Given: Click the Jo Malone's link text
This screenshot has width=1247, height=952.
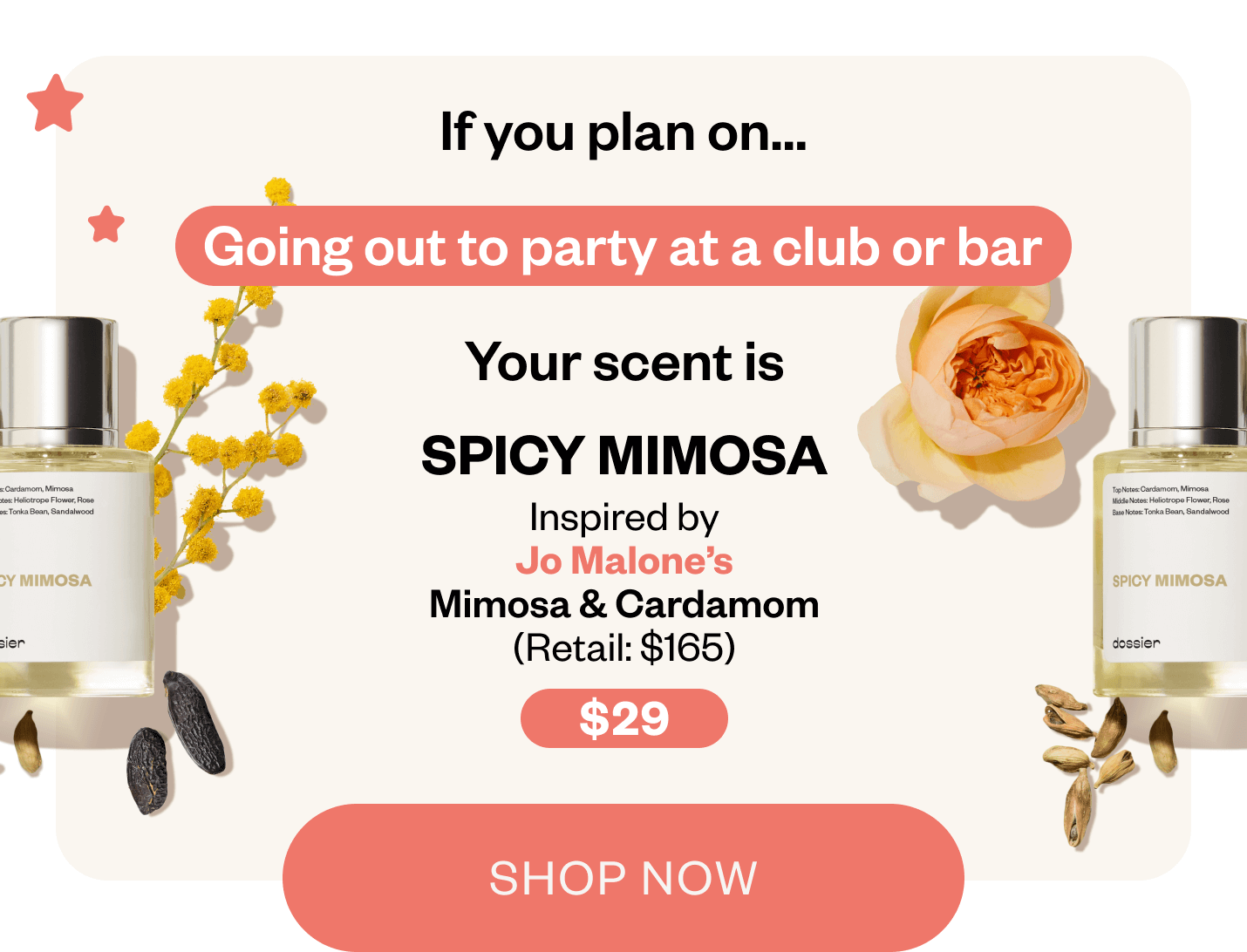Looking at the screenshot, I should click(x=624, y=561).
